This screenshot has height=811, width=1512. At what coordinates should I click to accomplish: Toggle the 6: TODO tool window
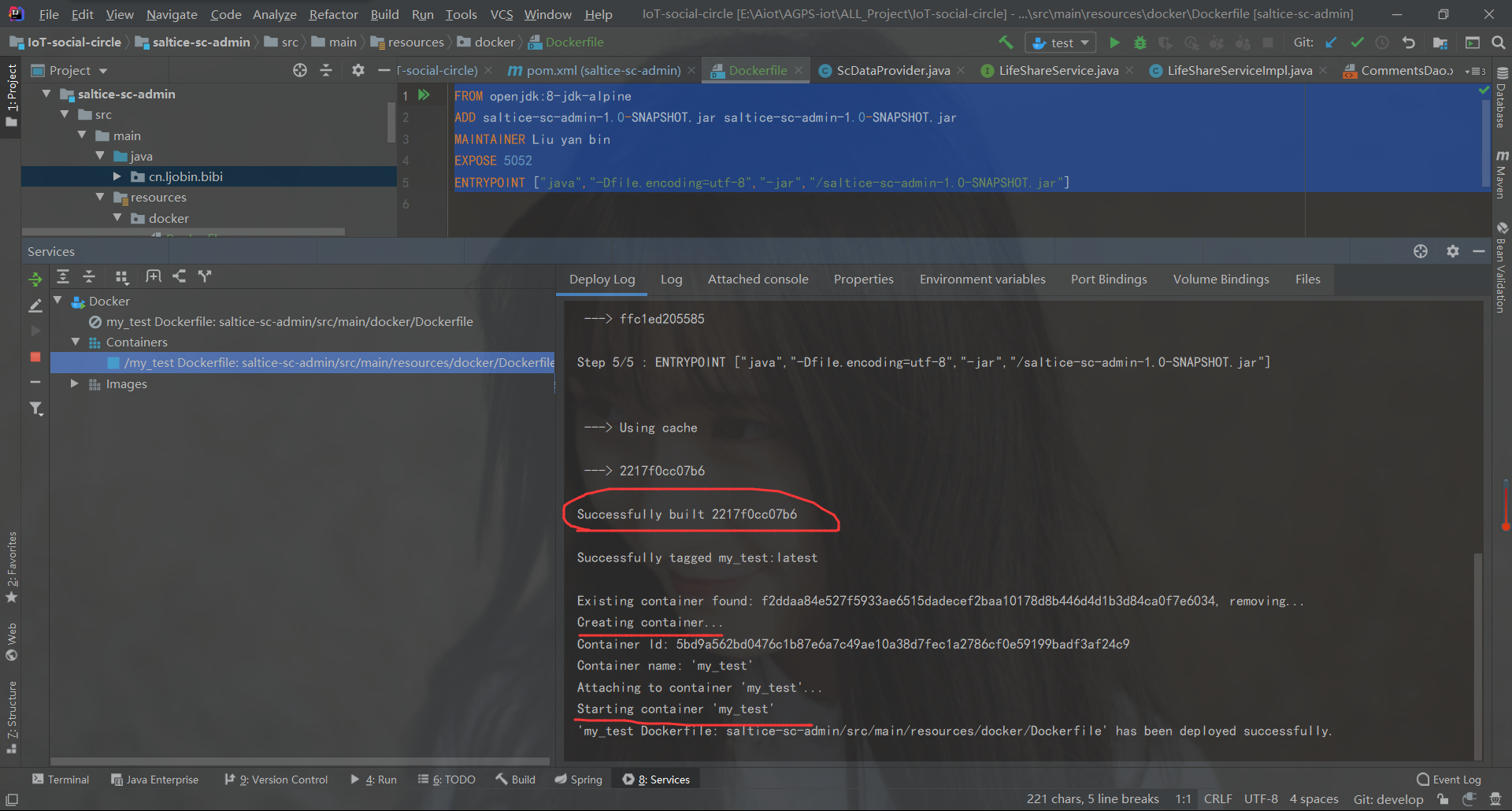[447, 780]
